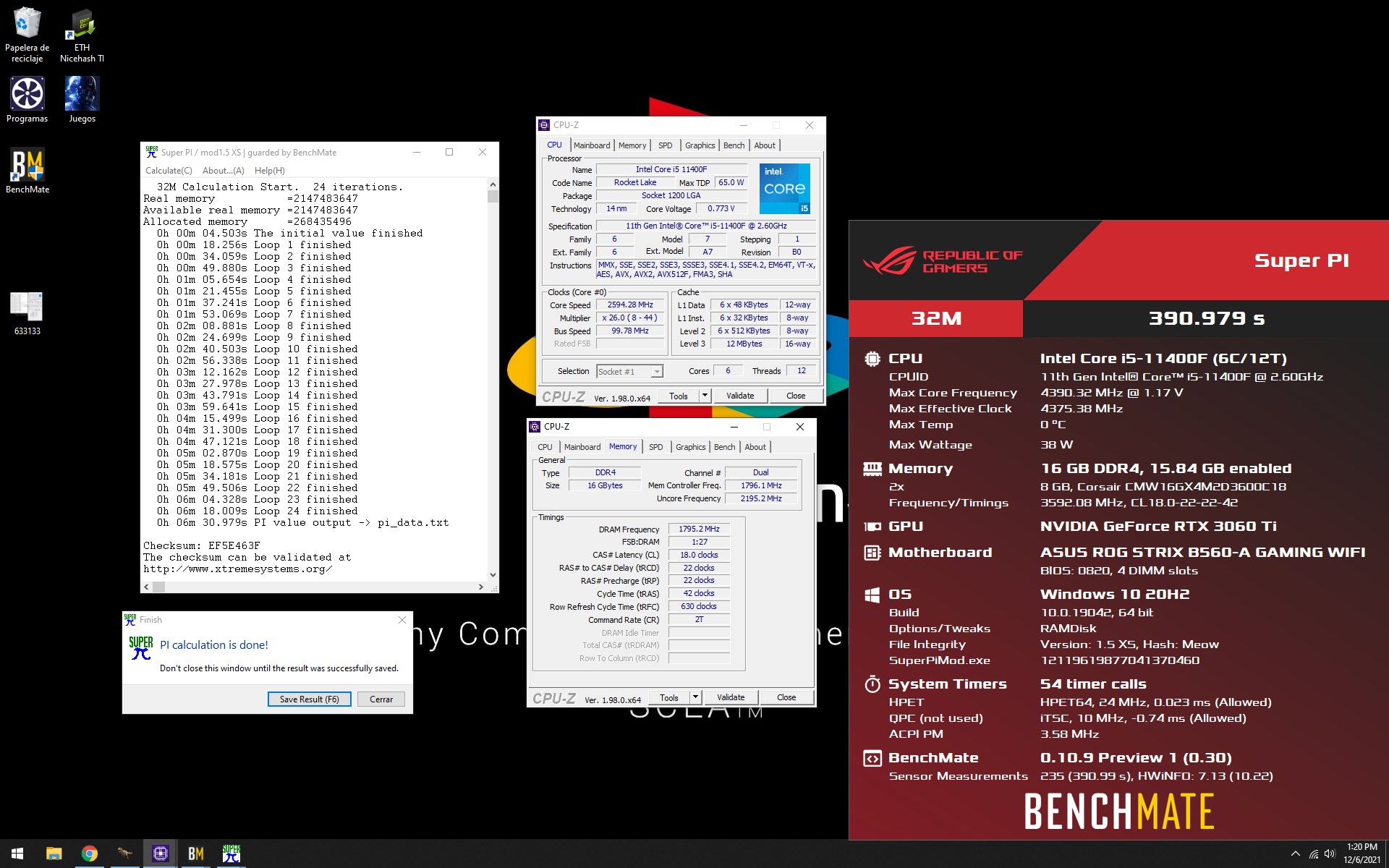Screen dimensions: 1389x868
Task: Switch to CPU-Z via its taskbar icon
Action: coord(161,854)
